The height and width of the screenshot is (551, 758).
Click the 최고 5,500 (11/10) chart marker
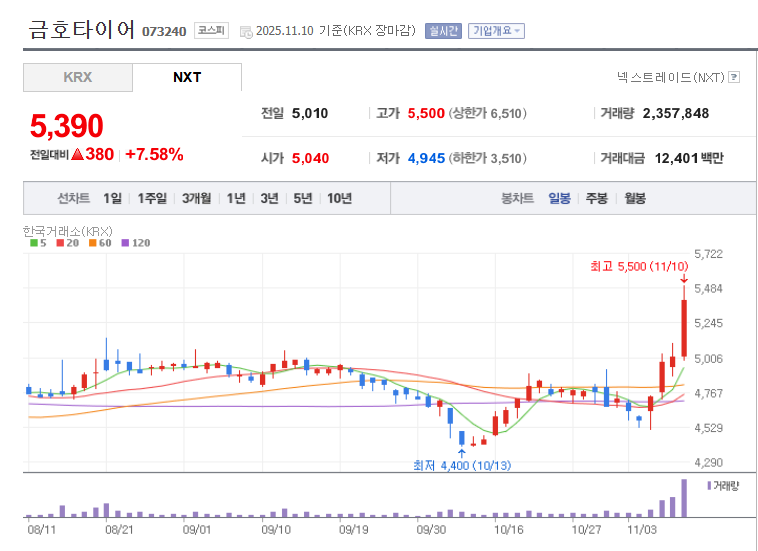(x=639, y=266)
